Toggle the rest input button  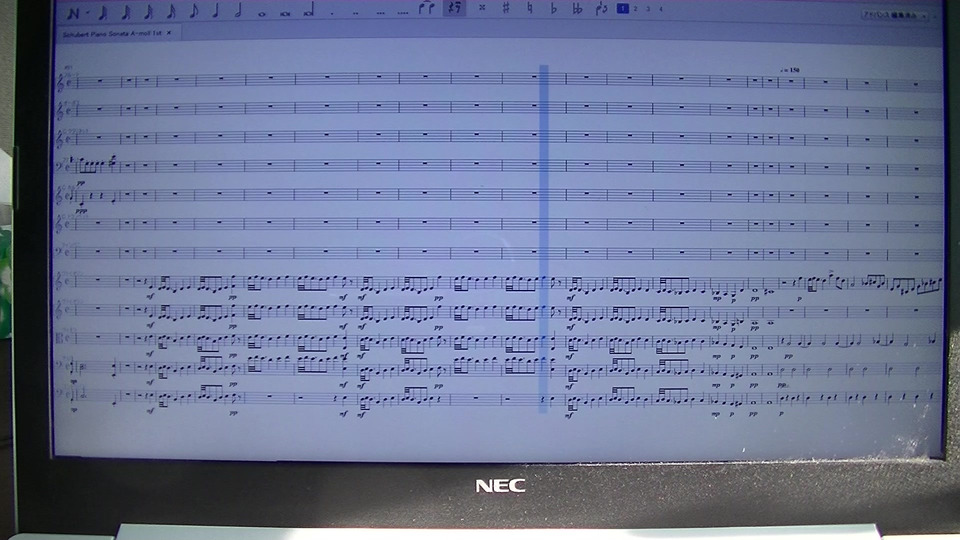[x=454, y=8]
